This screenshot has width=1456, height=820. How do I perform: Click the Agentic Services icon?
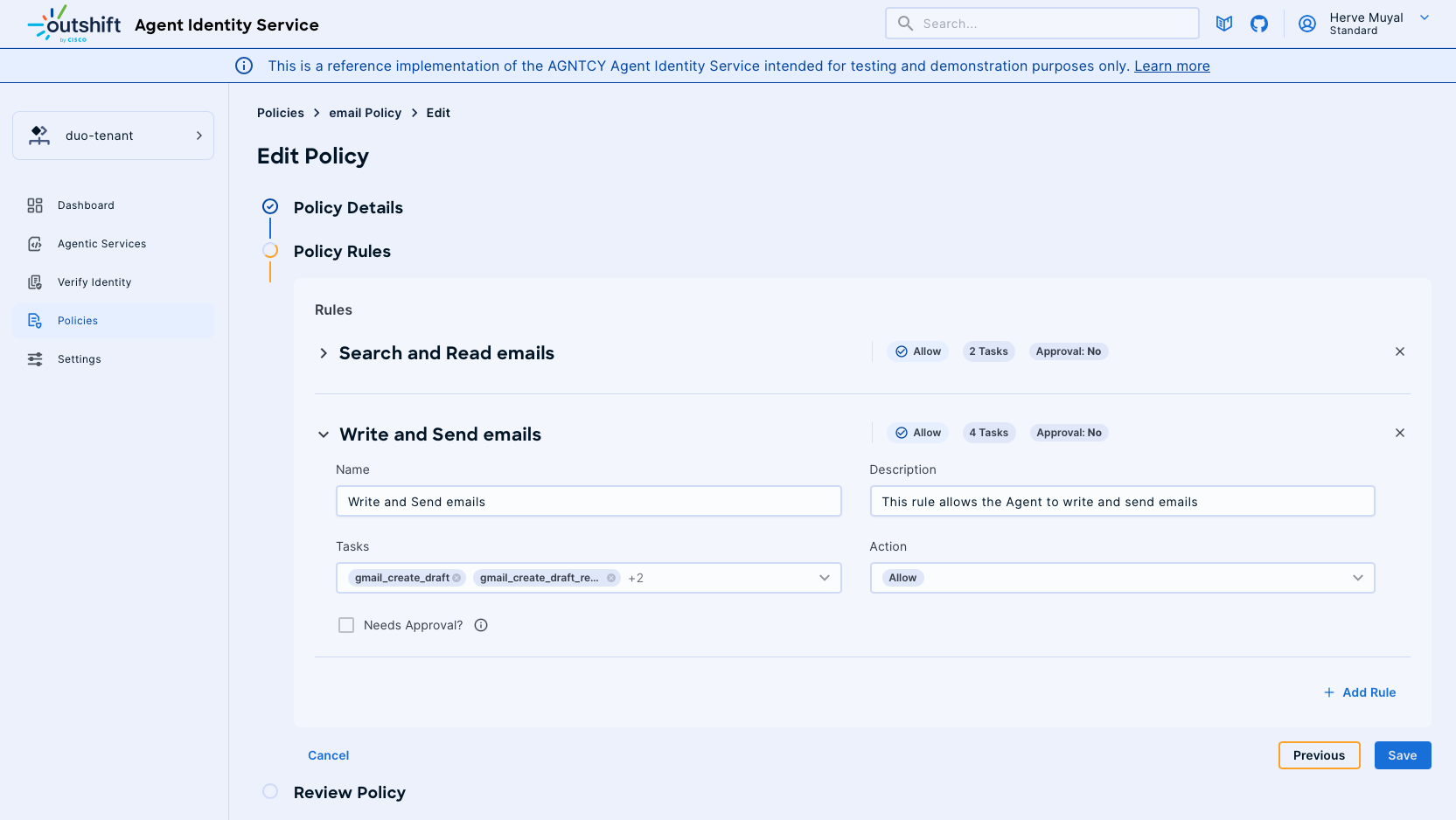coord(35,244)
